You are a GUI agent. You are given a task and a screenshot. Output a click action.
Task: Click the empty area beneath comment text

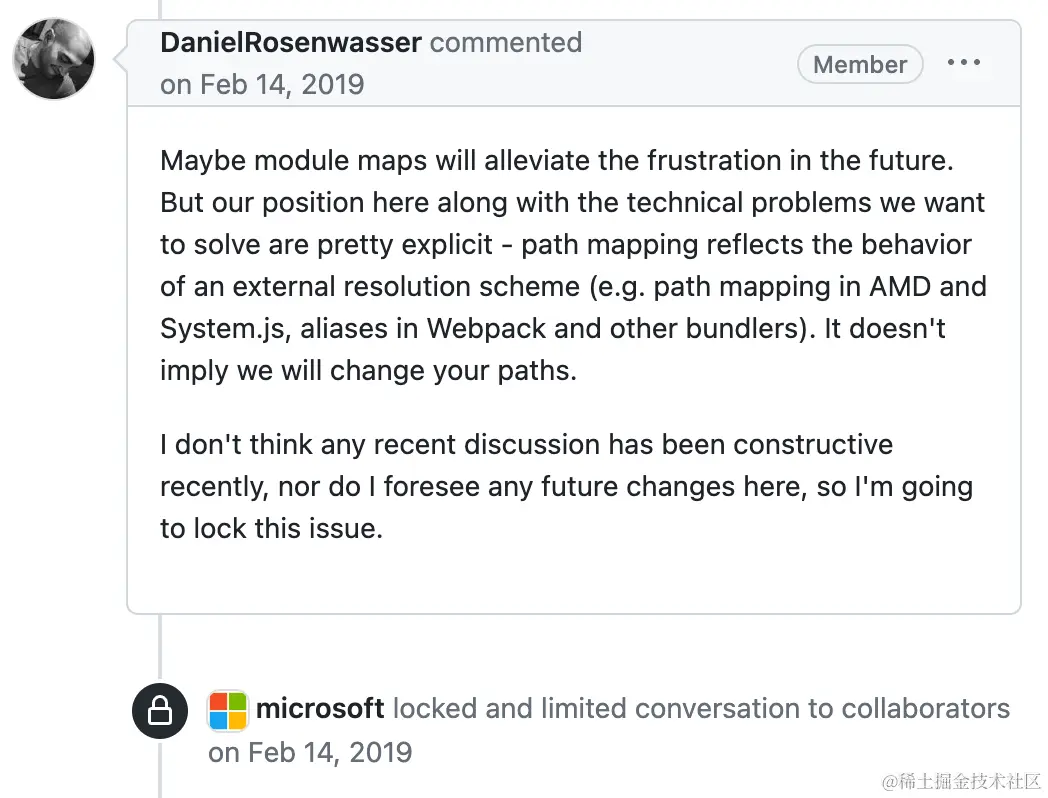click(573, 578)
